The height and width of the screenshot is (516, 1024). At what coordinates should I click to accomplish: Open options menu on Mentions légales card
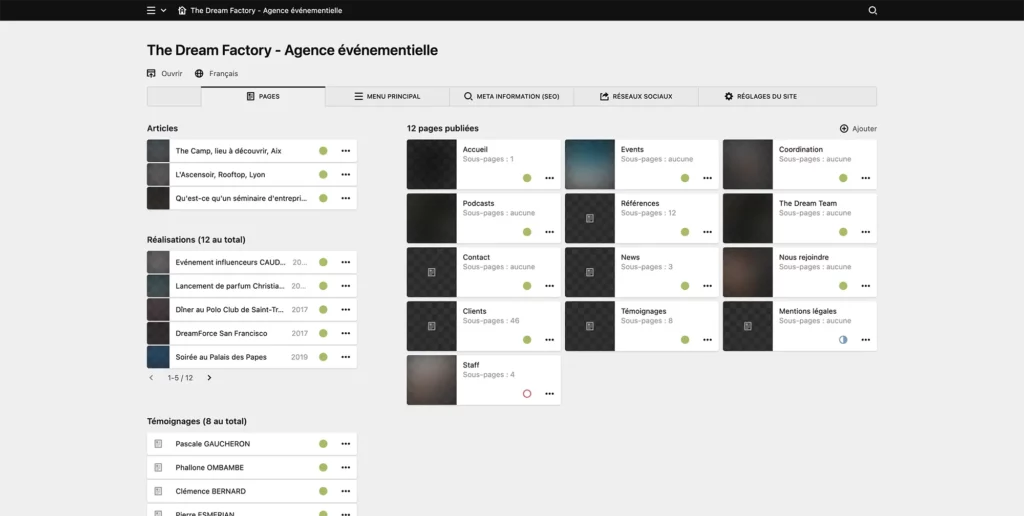pyautogui.click(x=865, y=340)
